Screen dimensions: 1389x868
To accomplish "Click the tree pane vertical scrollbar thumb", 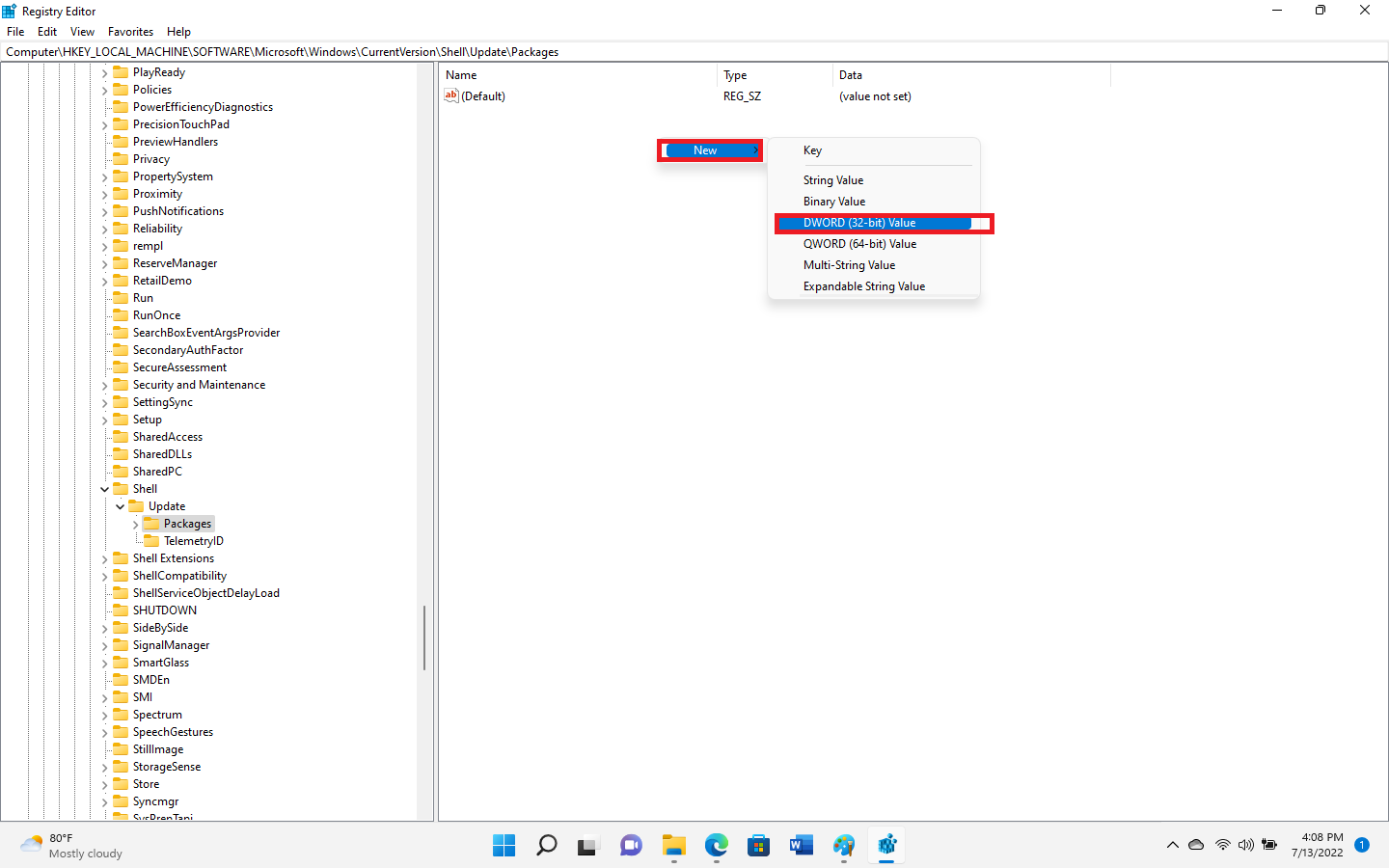I will point(424,637).
